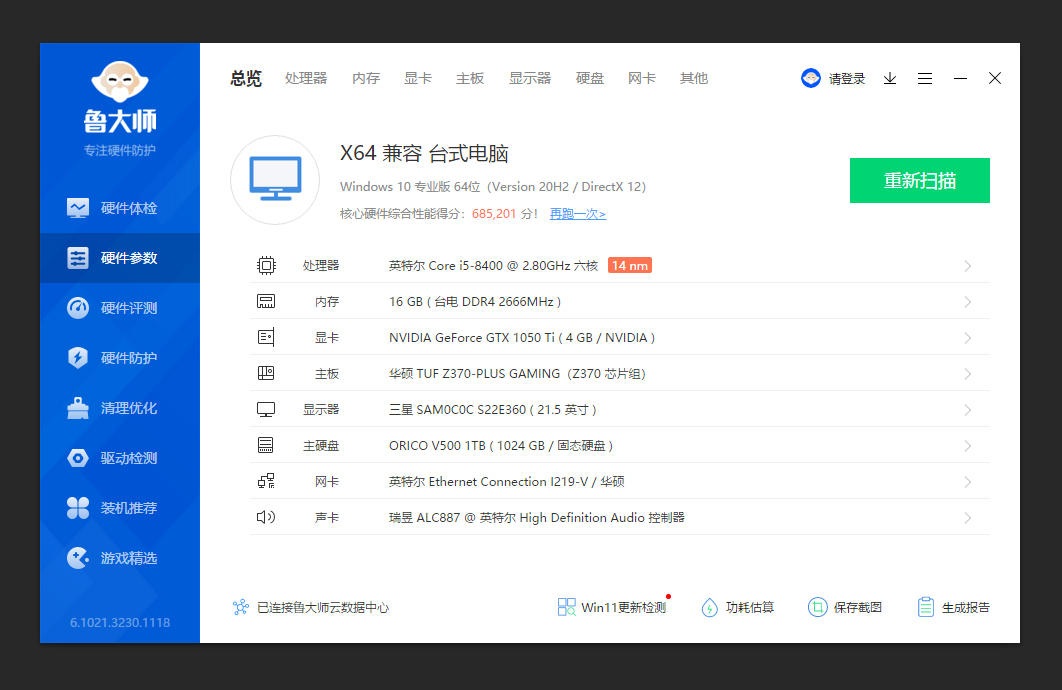Click NVIDIA GeForce GTX 1050 Ti text
This screenshot has width=1062, height=690.
(522, 337)
